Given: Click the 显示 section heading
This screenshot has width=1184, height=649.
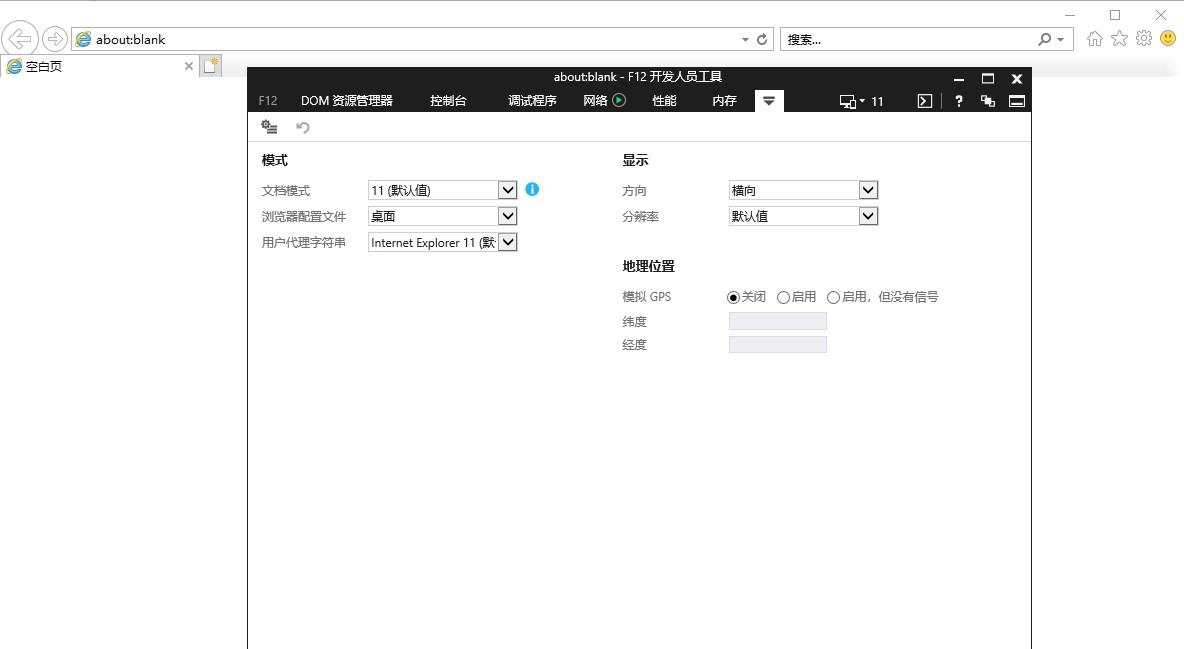Looking at the screenshot, I should [635, 160].
